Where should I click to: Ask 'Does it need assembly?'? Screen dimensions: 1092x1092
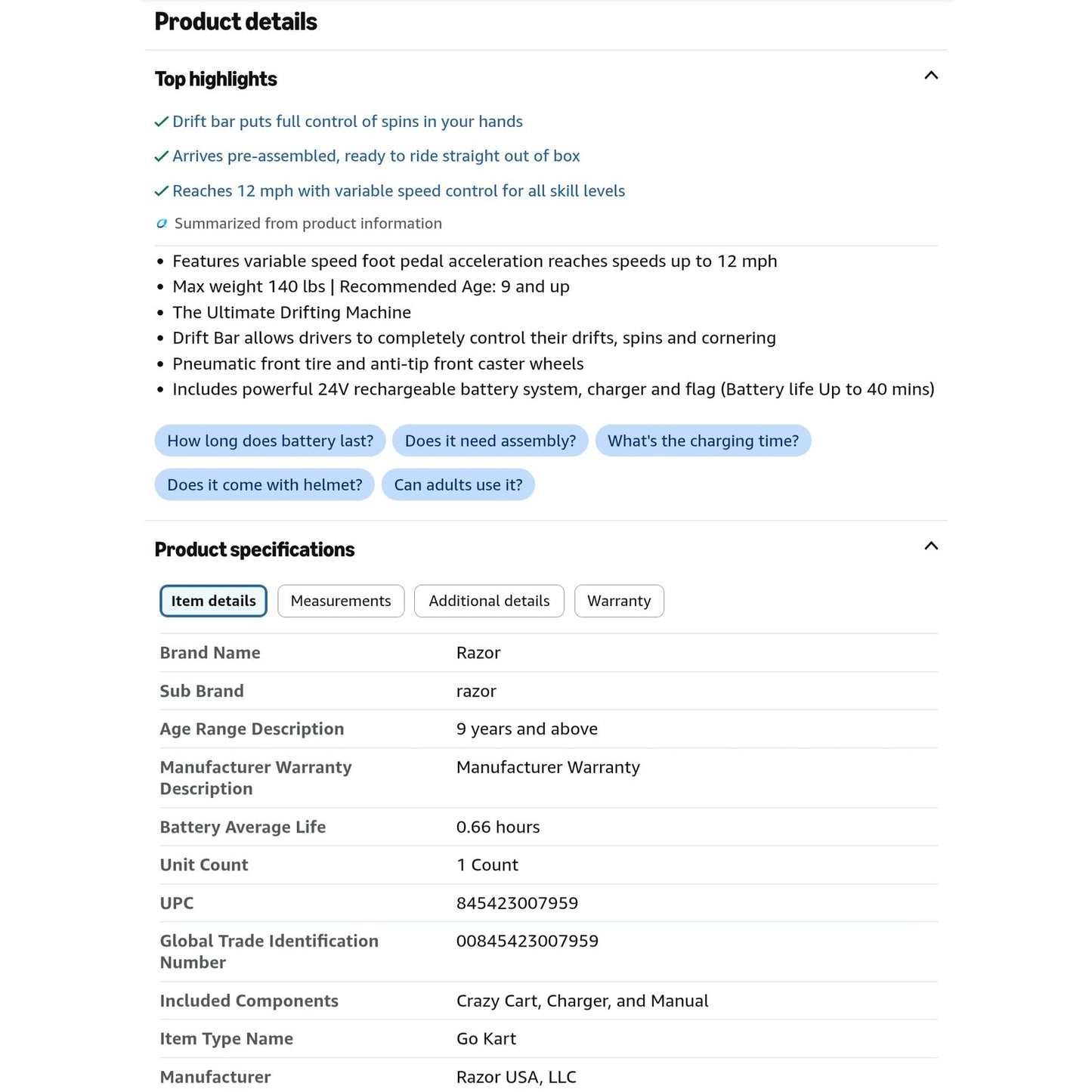(x=490, y=441)
